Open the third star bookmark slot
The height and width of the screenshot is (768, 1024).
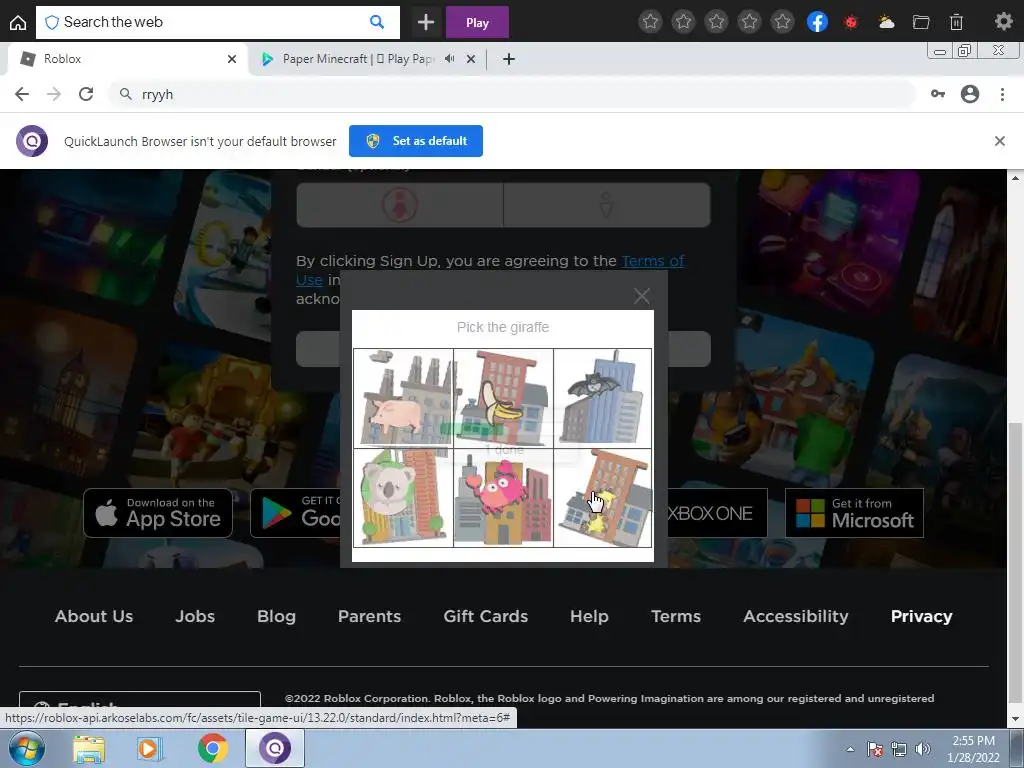coord(716,22)
